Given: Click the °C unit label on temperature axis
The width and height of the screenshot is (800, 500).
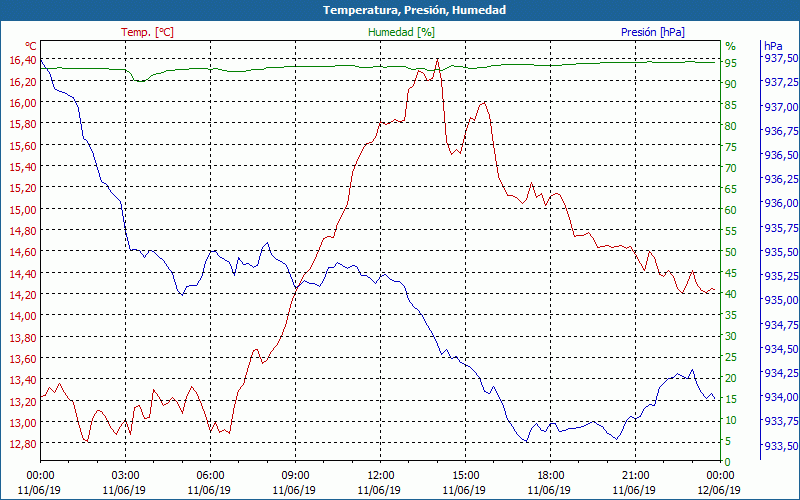Looking at the screenshot, I should [x=31, y=46].
